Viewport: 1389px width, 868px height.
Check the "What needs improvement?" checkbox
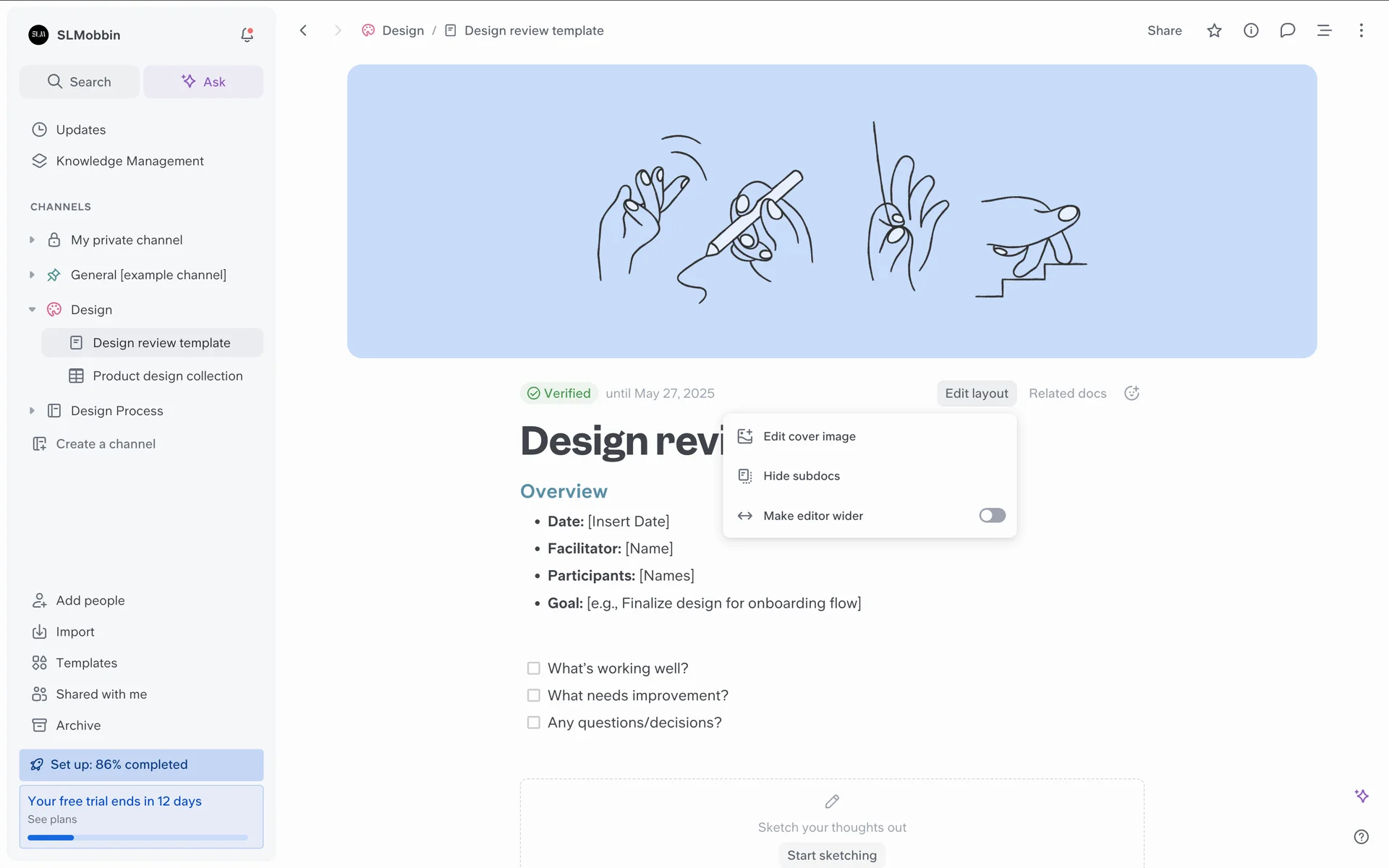[x=533, y=695]
